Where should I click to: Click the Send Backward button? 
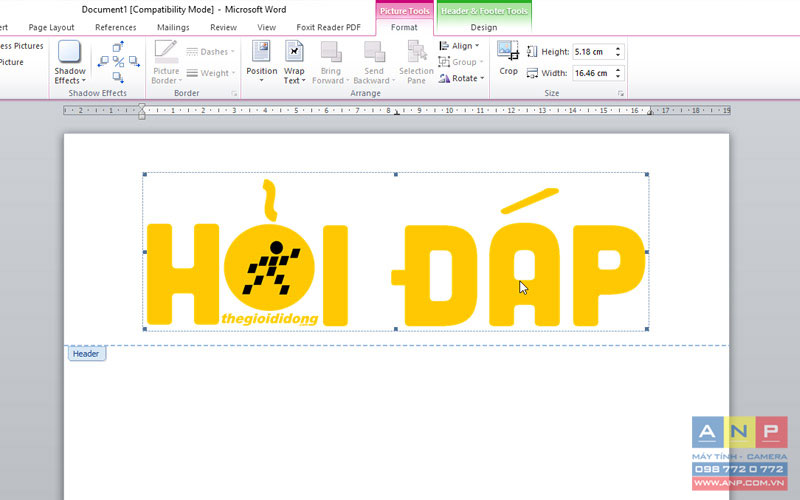click(374, 62)
